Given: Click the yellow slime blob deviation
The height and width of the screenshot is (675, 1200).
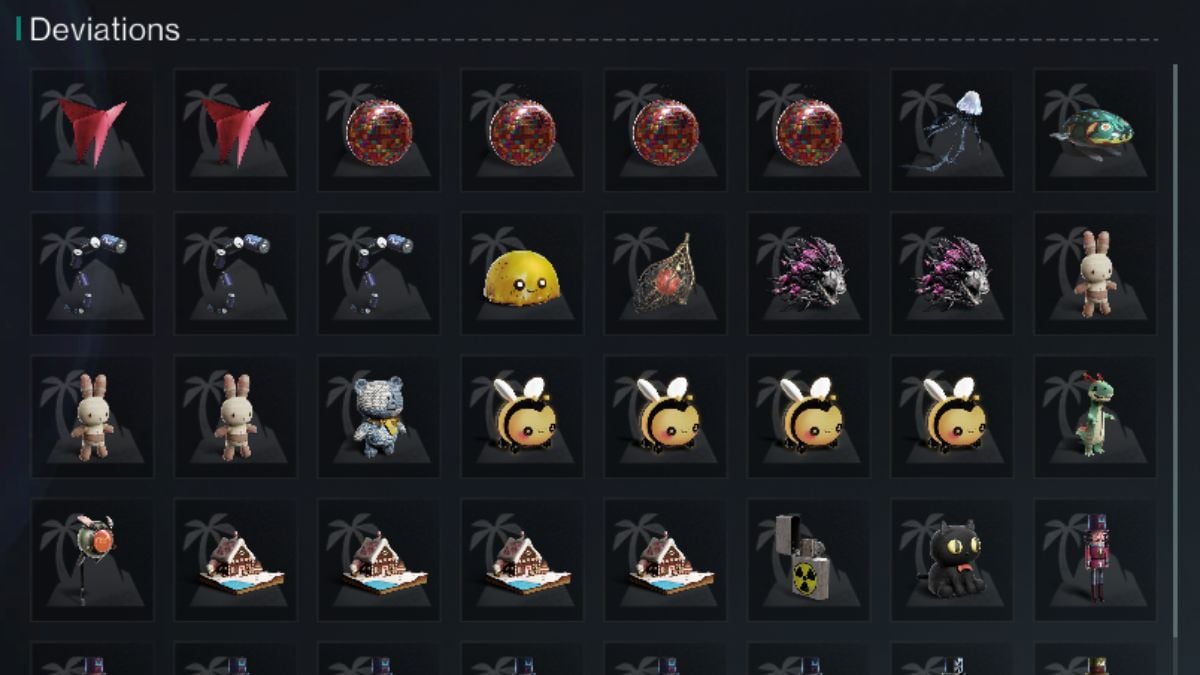Looking at the screenshot, I should tap(522, 273).
